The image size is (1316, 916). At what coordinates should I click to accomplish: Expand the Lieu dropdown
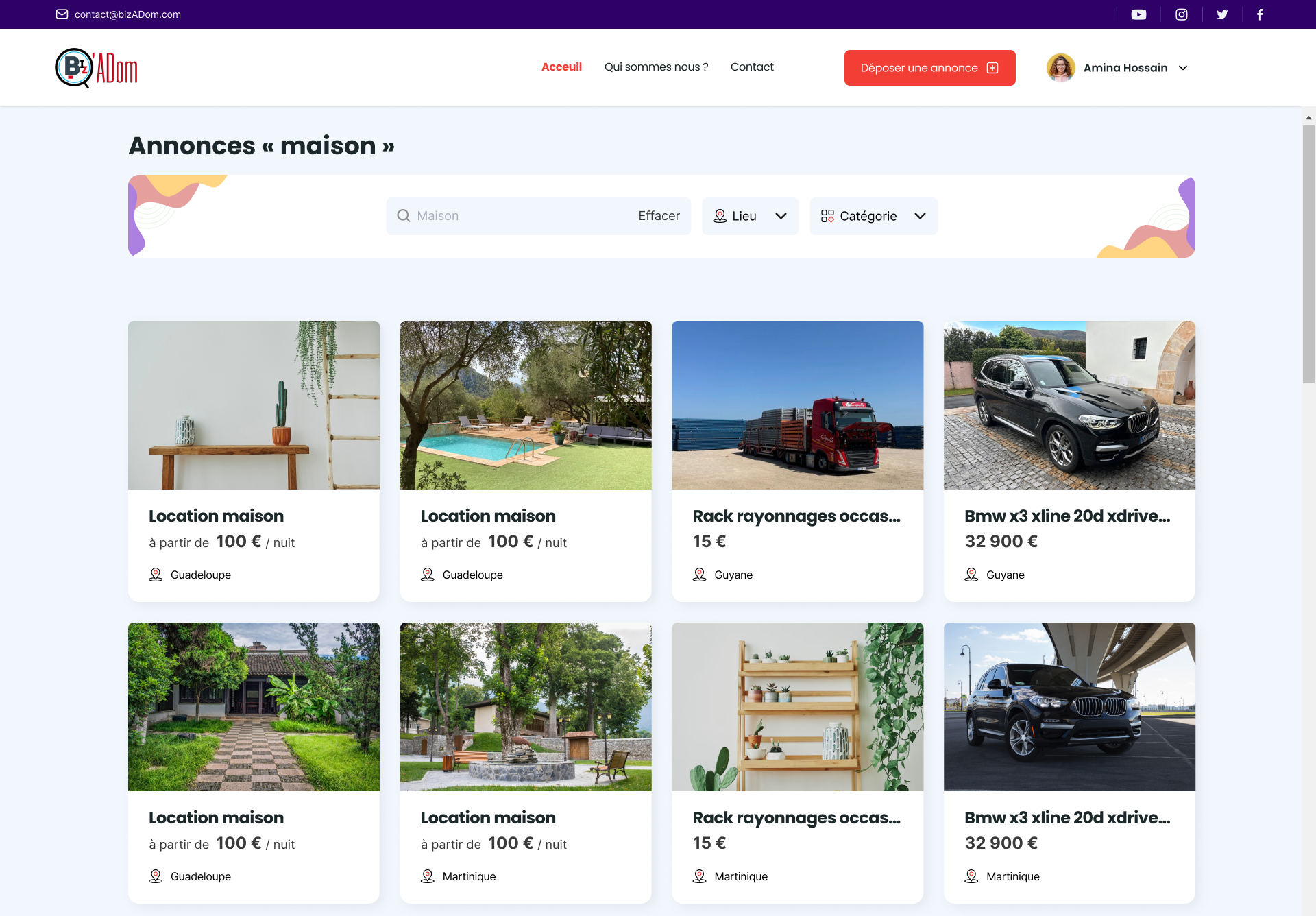tap(750, 216)
